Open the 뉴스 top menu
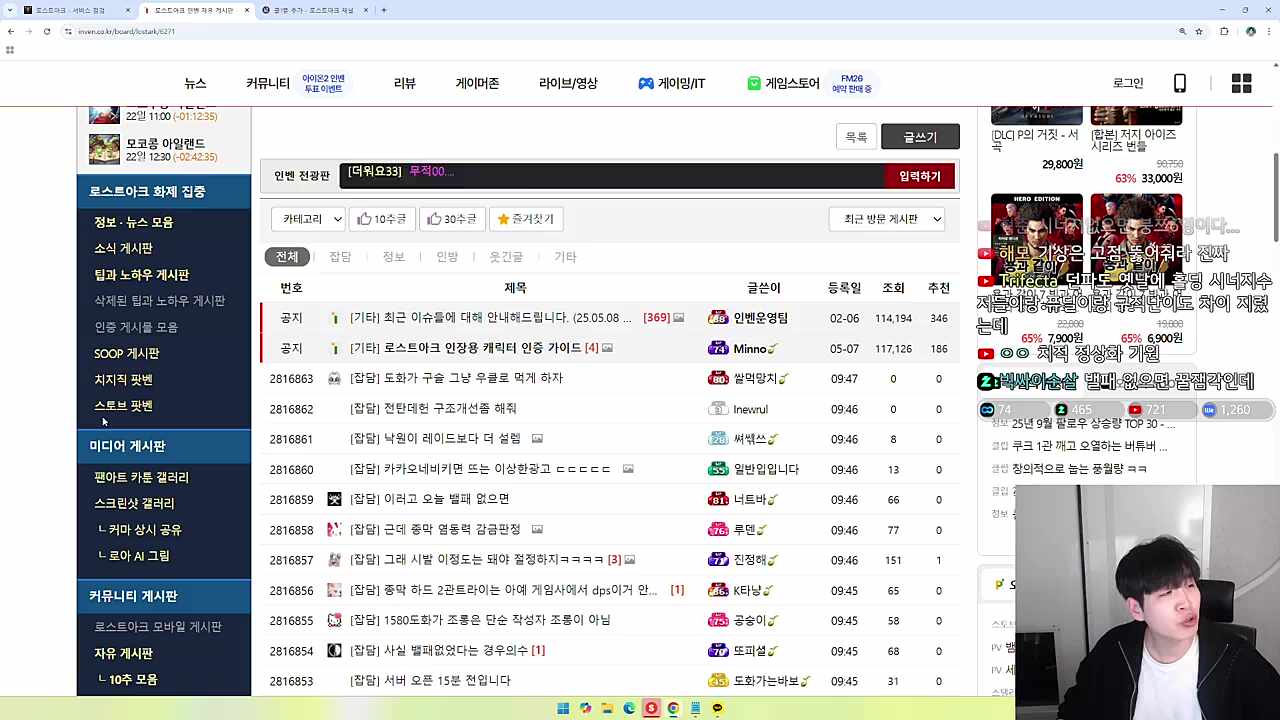This screenshot has width=1280, height=720. [x=195, y=84]
